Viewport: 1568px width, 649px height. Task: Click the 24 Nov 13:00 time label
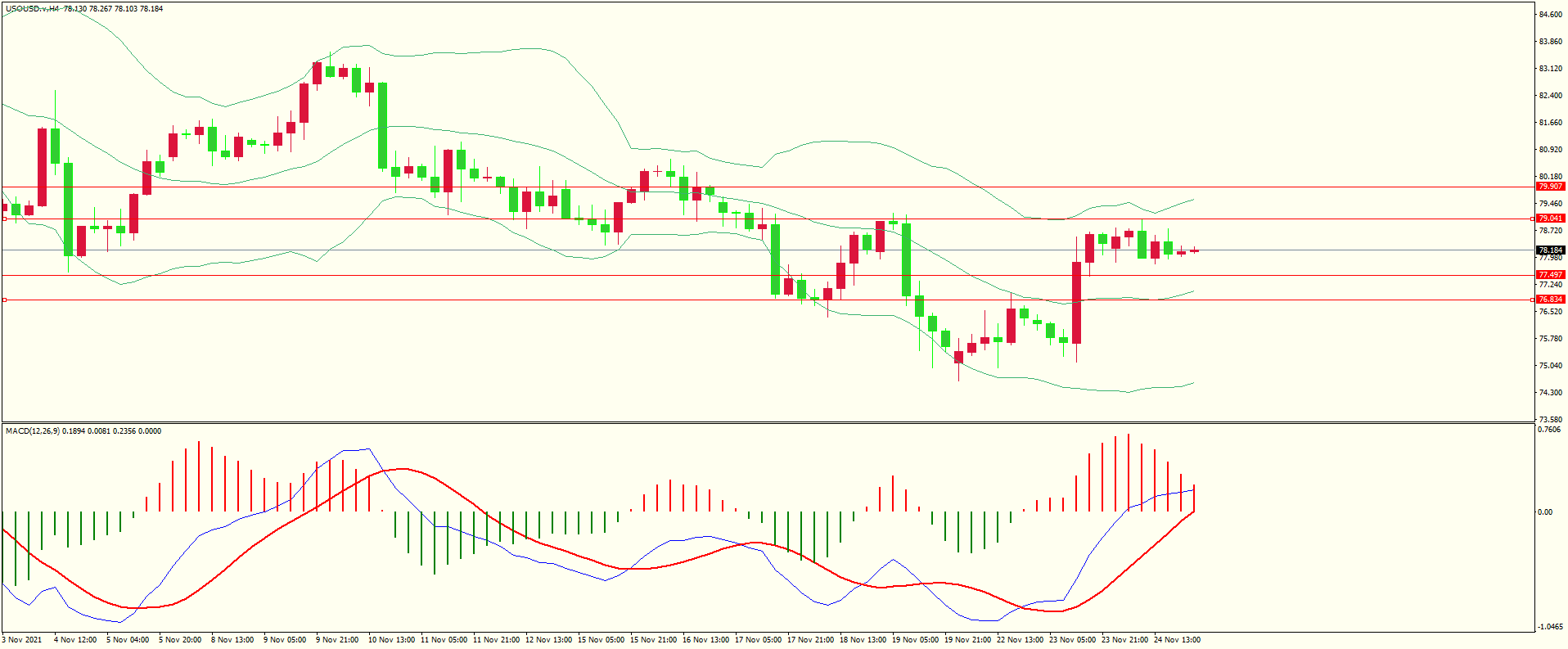[1177, 640]
